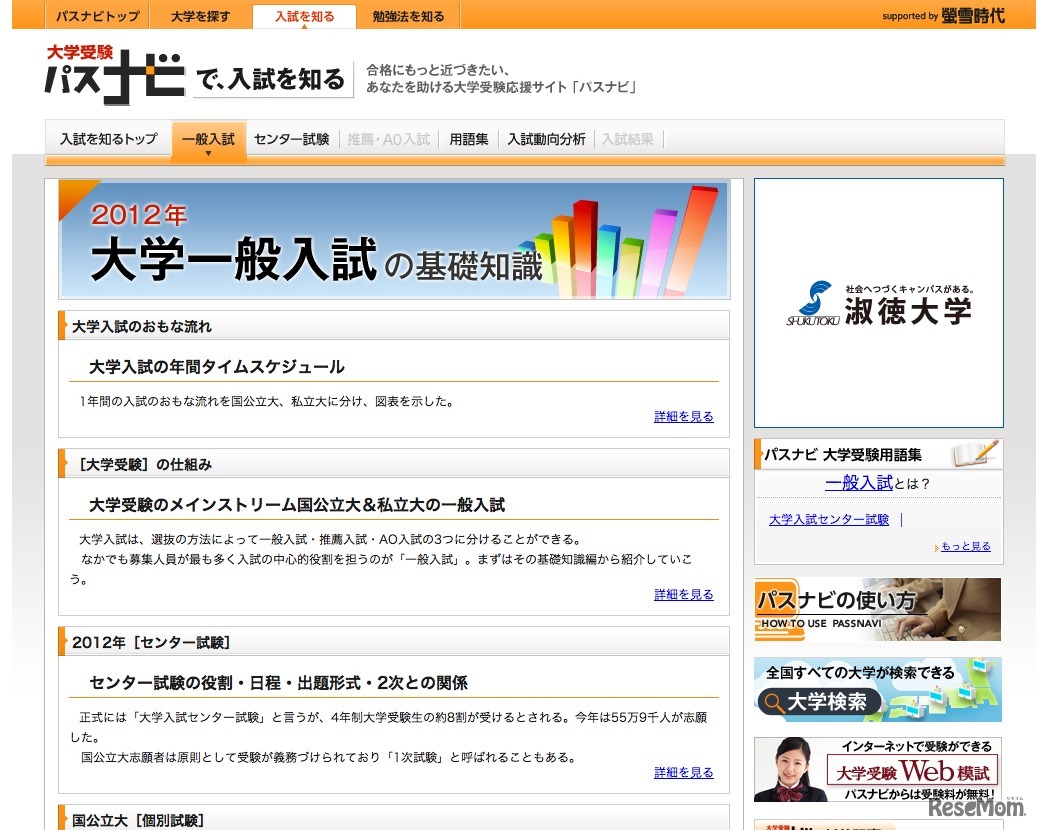The height and width of the screenshot is (830, 1039).
Task: Click 詳細を見る under 大学入試の年間タイムスケジュール
Action: [x=684, y=416]
